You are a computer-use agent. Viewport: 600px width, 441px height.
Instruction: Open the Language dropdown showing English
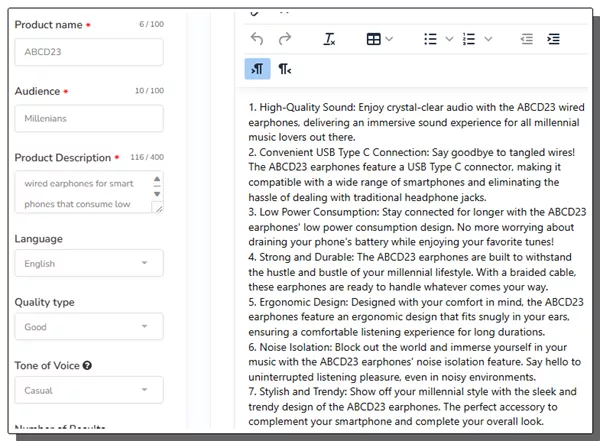(x=89, y=263)
